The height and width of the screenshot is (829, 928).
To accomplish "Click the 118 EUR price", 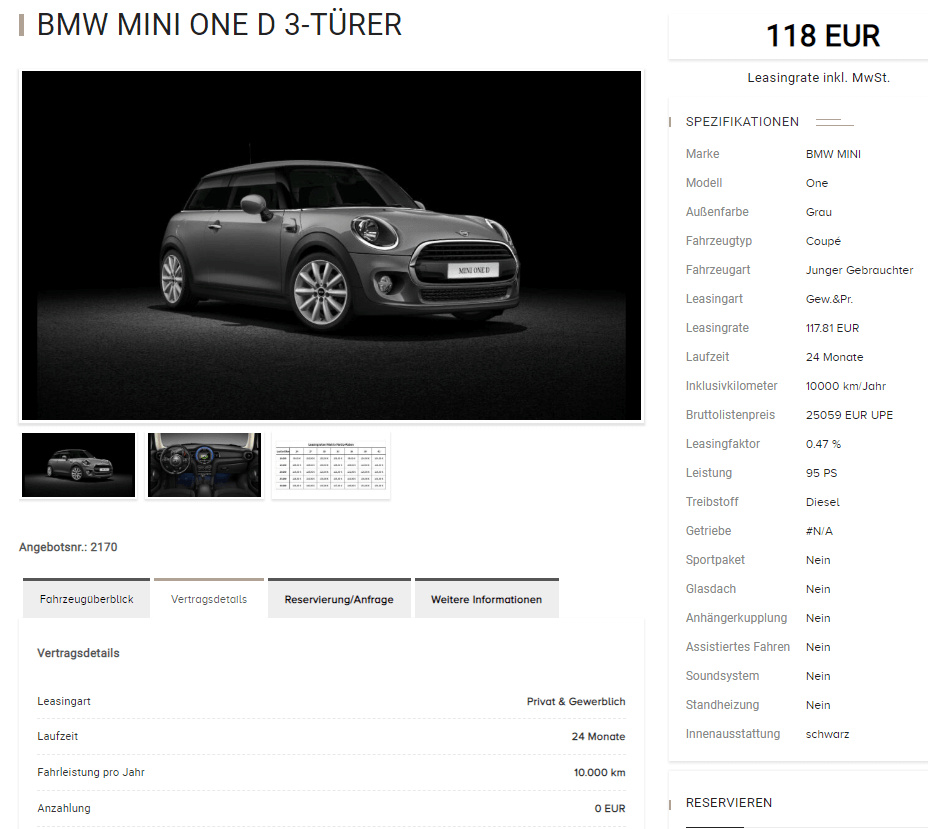I will pyautogui.click(x=823, y=36).
